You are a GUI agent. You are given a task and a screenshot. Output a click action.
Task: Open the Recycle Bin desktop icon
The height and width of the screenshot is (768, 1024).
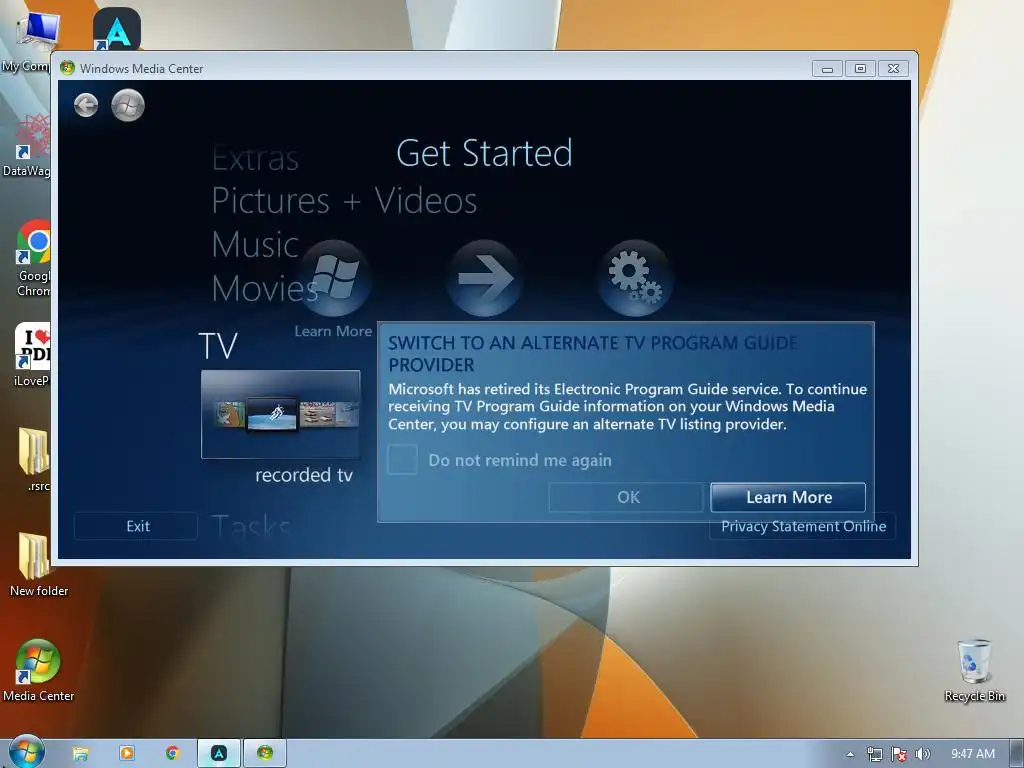974,670
